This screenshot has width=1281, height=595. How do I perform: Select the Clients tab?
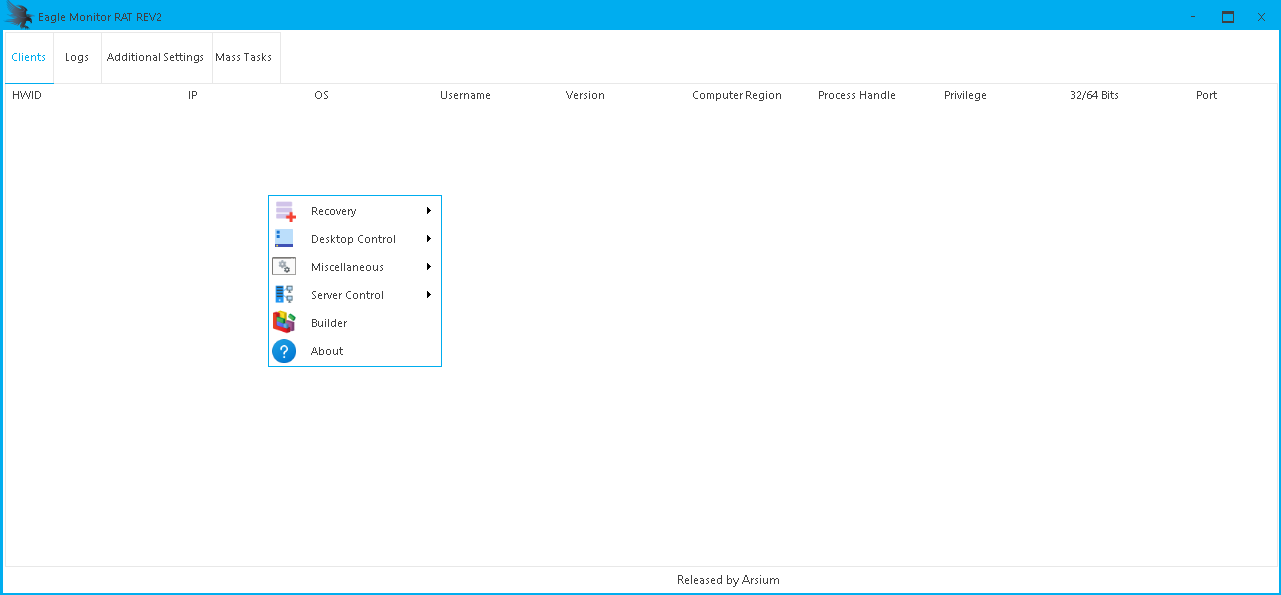[28, 57]
